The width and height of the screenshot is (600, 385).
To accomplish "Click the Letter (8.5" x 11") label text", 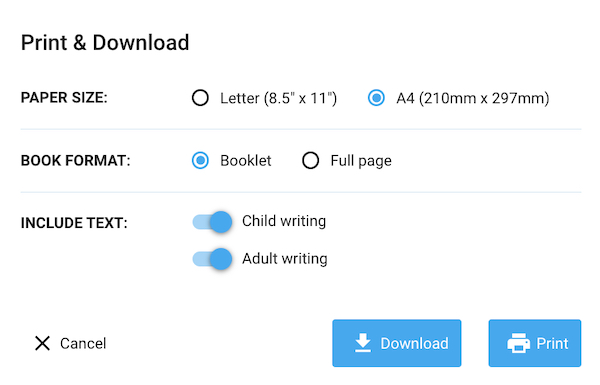I will pos(279,98).
